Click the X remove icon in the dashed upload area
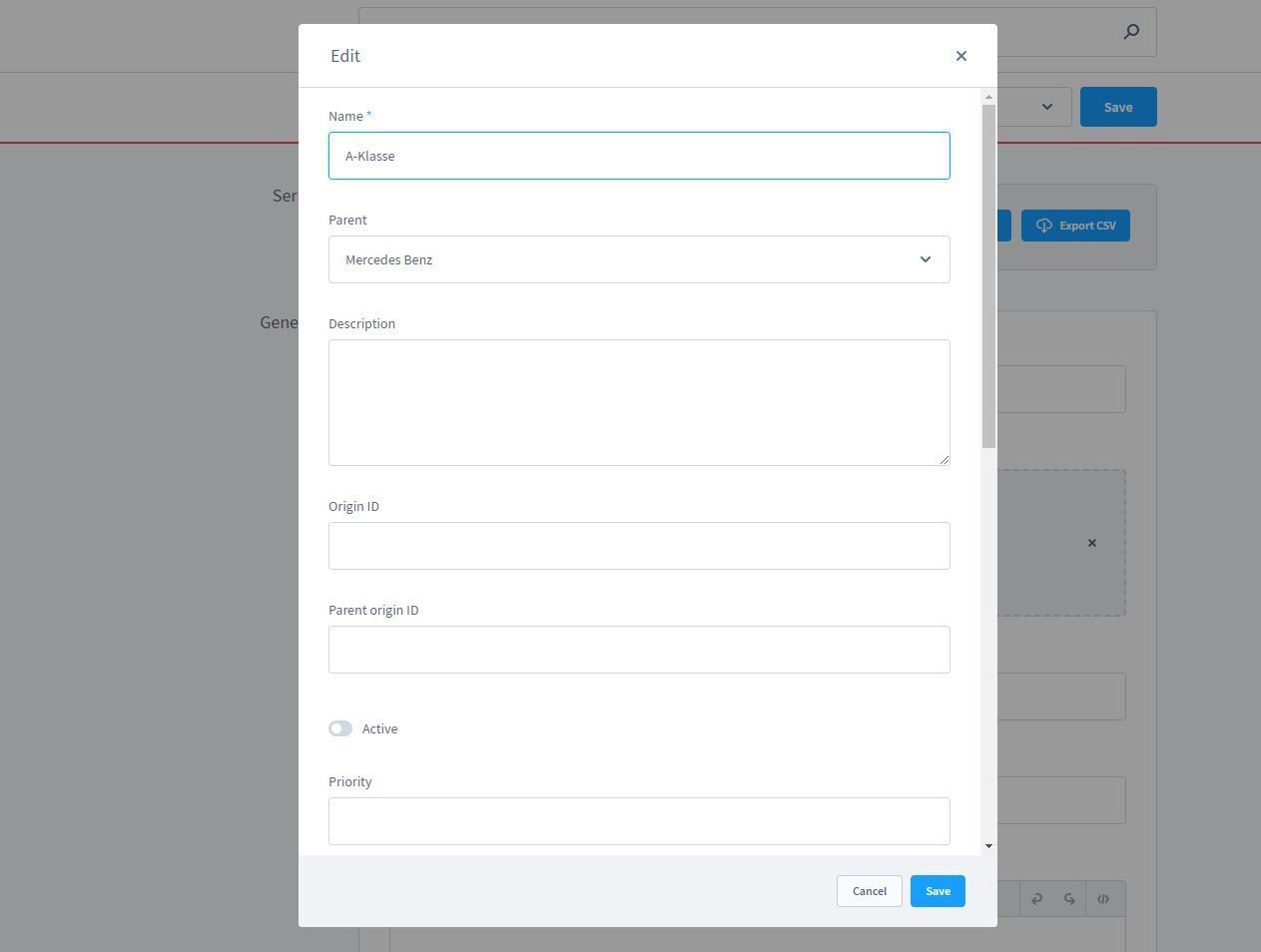This screenshot has height=952, width=1261. (x=1092, y=543)
